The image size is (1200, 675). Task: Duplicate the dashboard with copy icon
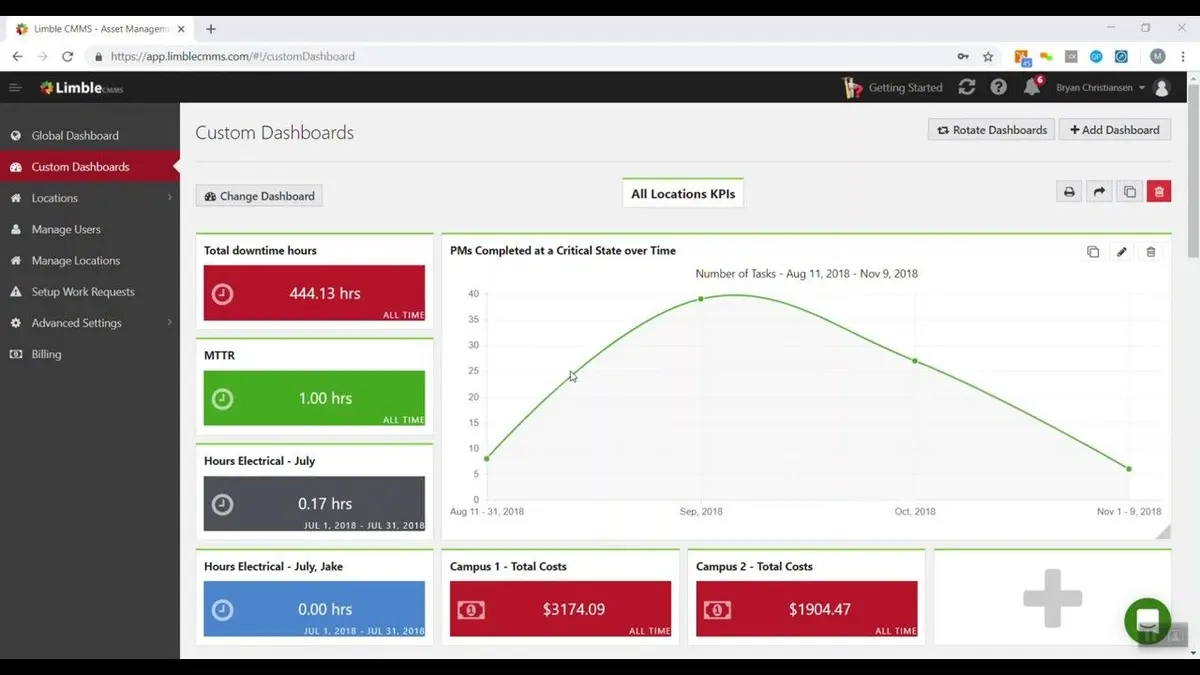pos(1129,192)
